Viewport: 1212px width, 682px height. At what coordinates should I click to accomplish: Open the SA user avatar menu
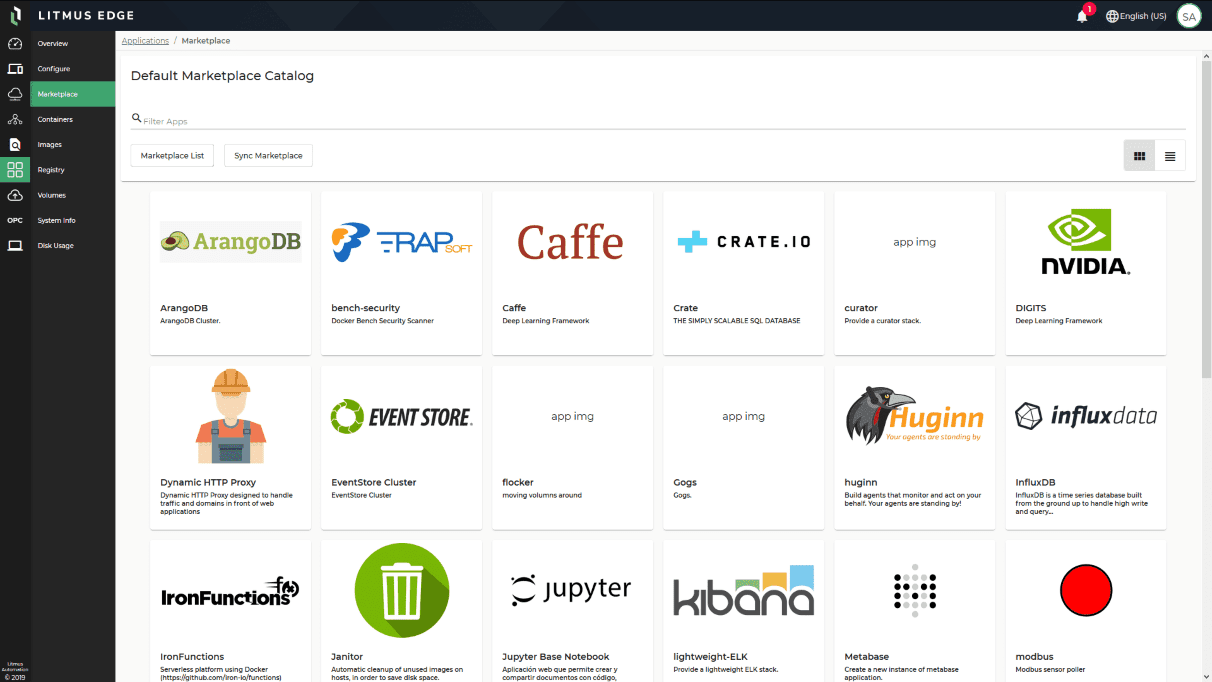[1188, 16]
